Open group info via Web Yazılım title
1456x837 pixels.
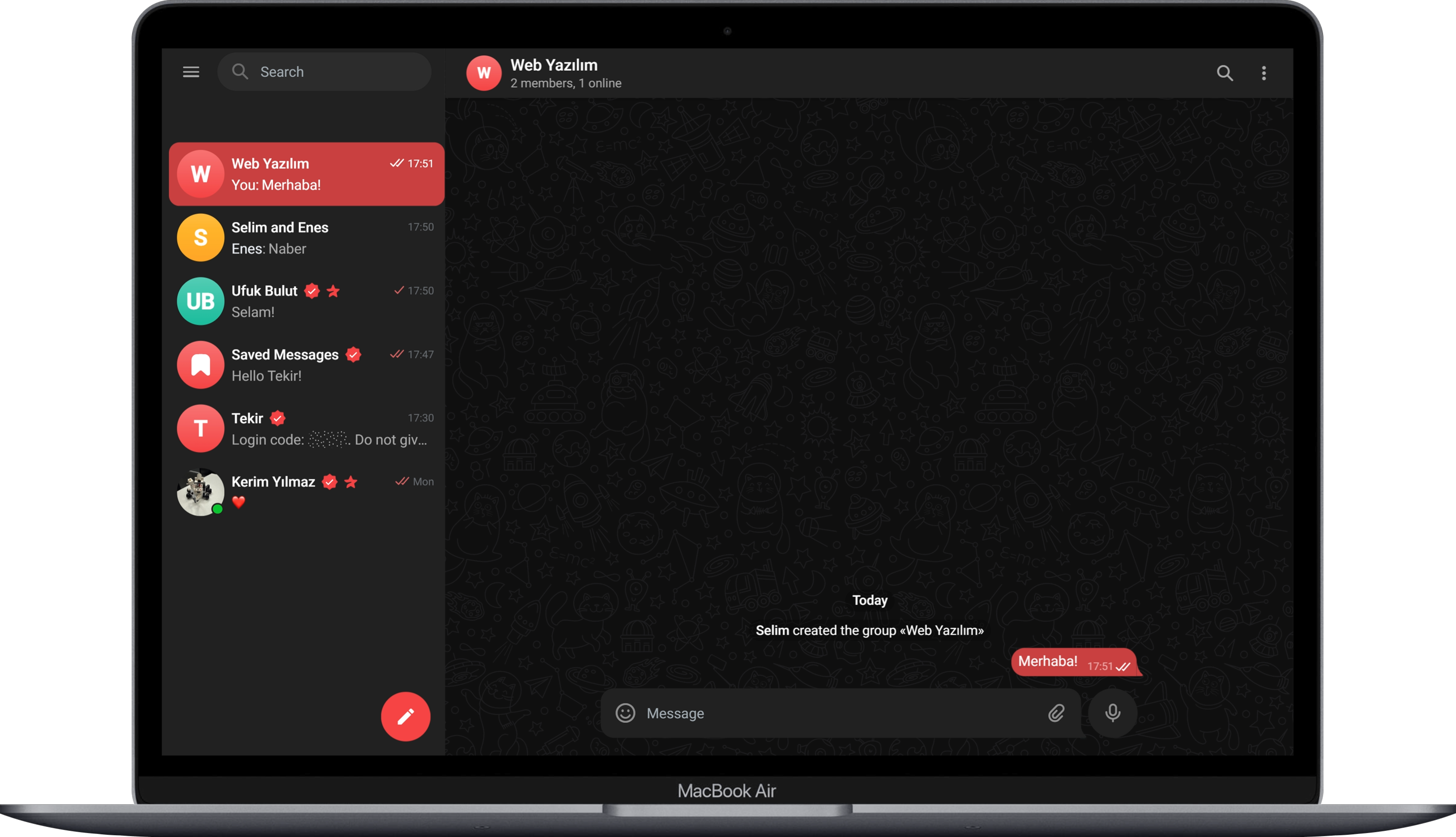tap(554, 65)
